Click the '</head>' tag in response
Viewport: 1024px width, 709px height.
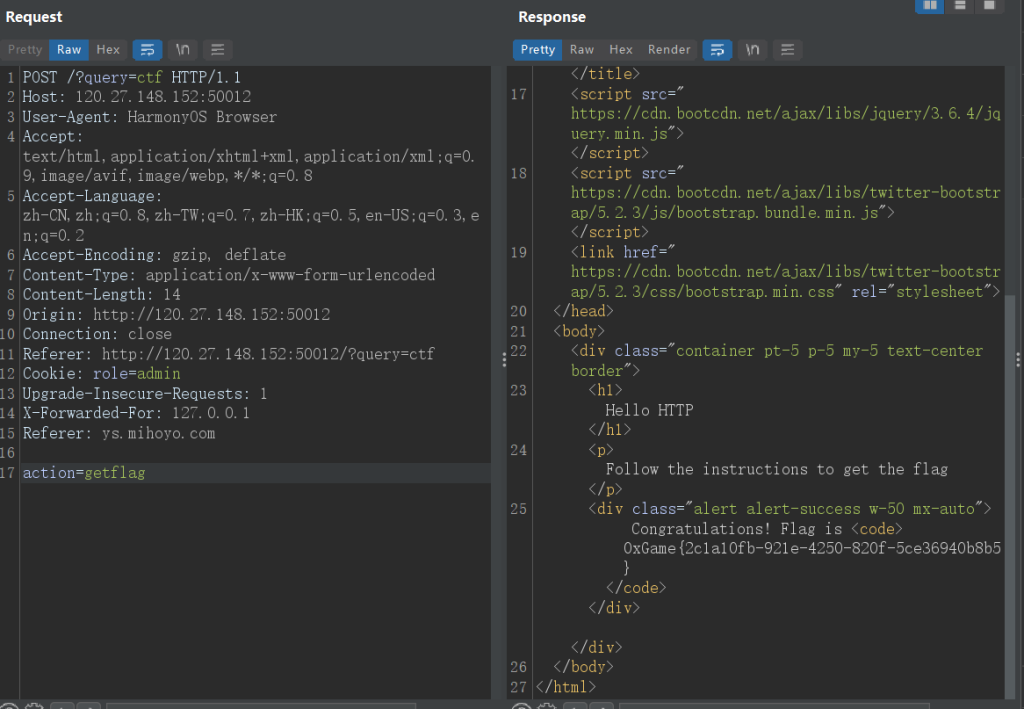coord(583,311)
